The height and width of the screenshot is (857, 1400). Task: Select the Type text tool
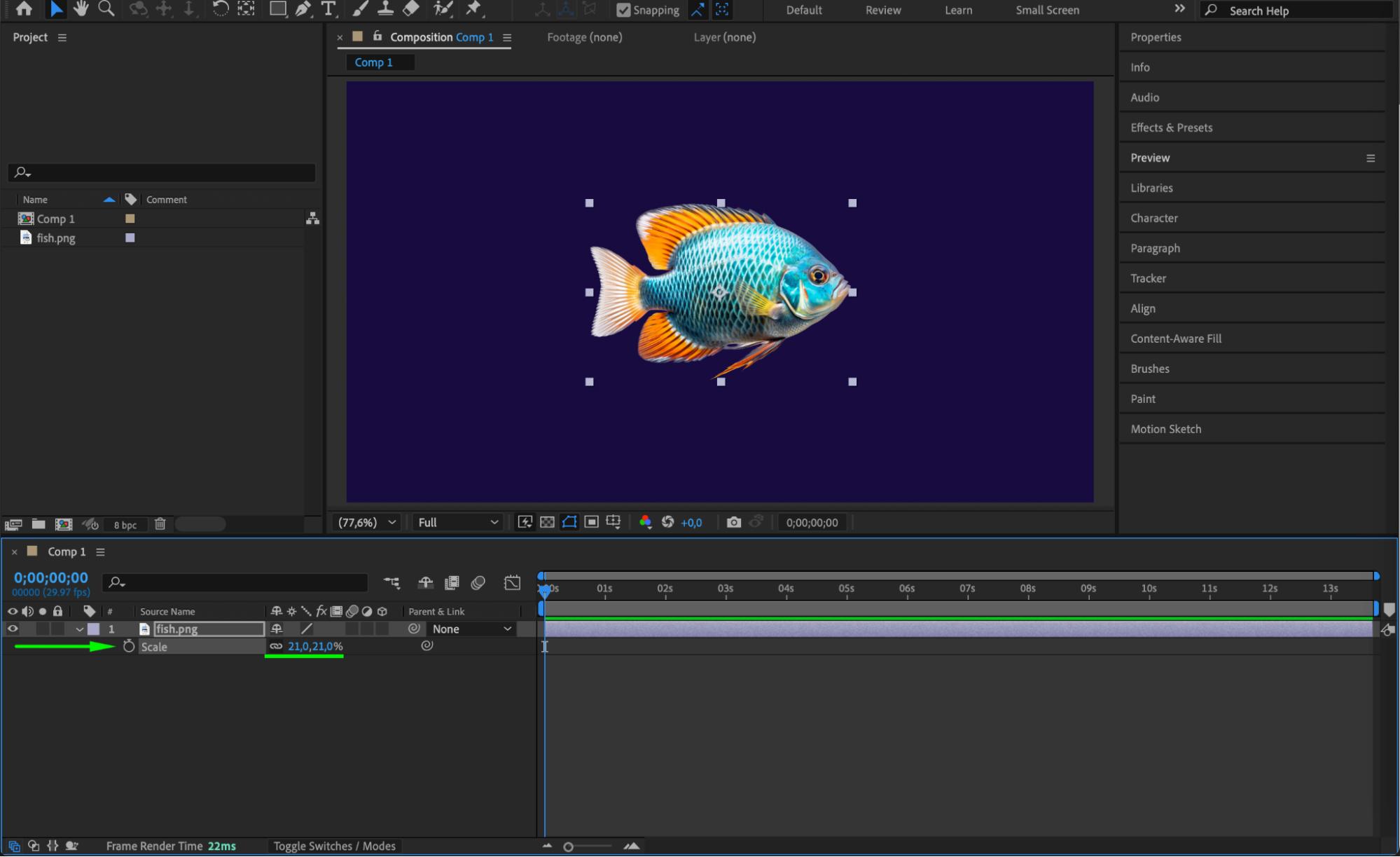tap(328, 9)
